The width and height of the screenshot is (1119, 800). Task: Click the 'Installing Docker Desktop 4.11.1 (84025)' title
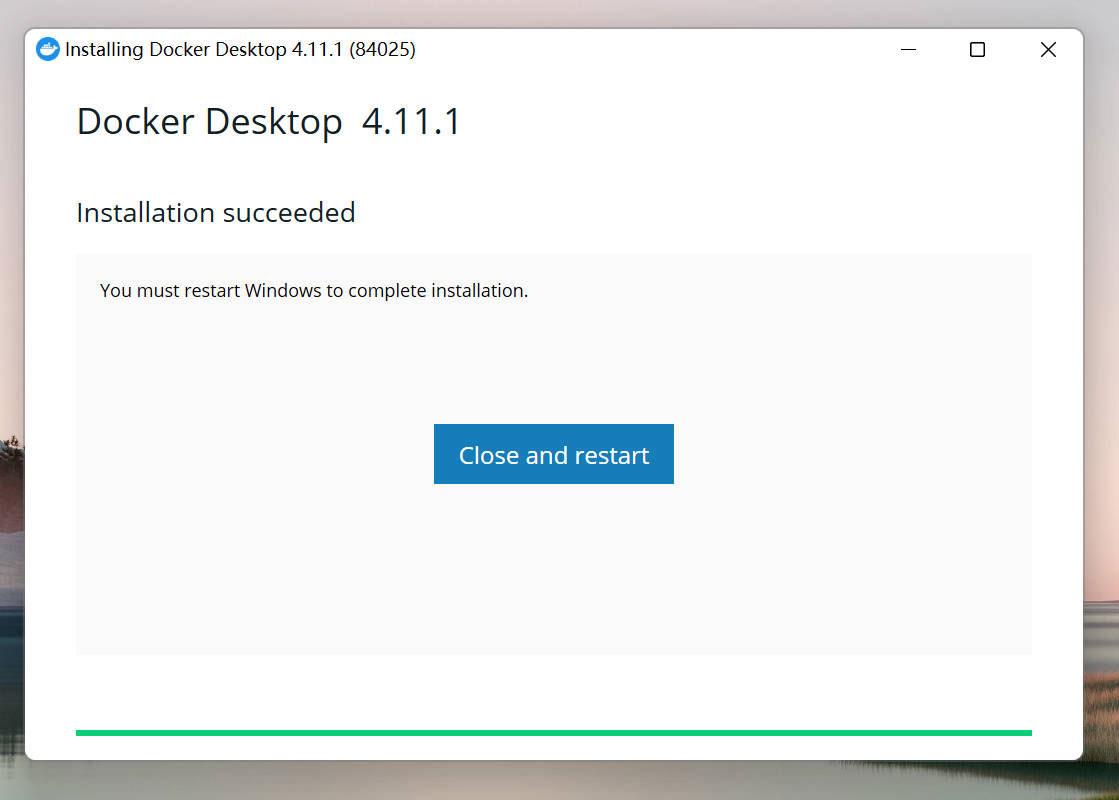(240, 49)
